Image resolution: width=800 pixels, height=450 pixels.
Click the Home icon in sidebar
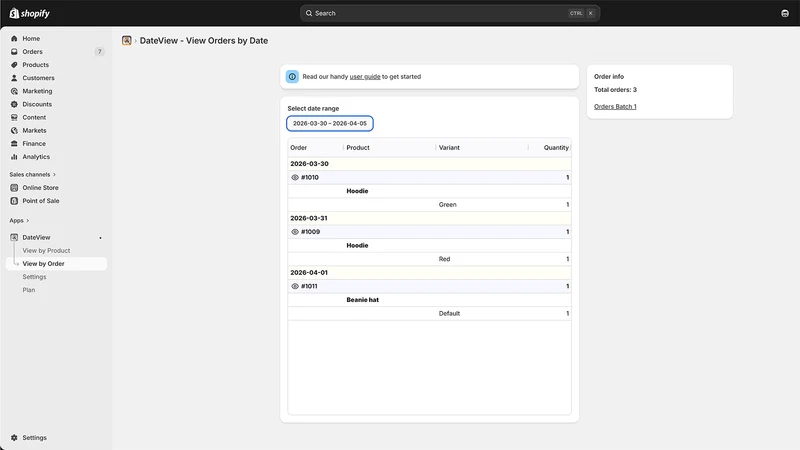pos(14,38)
